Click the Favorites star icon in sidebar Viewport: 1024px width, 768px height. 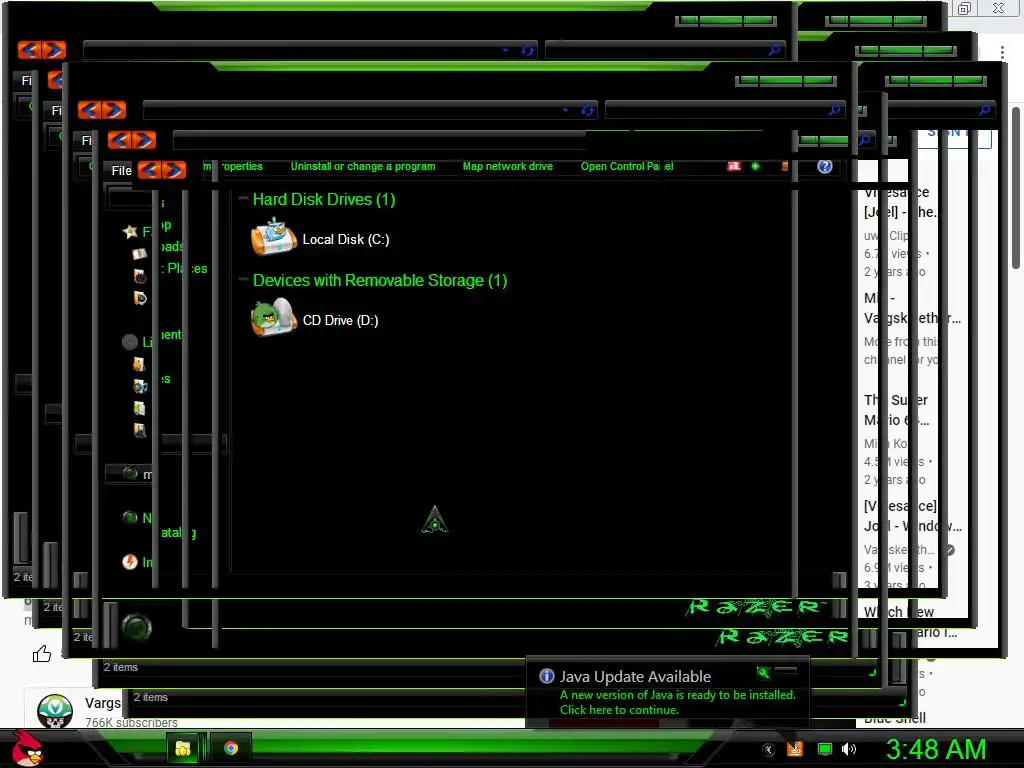tap(130, 231)
